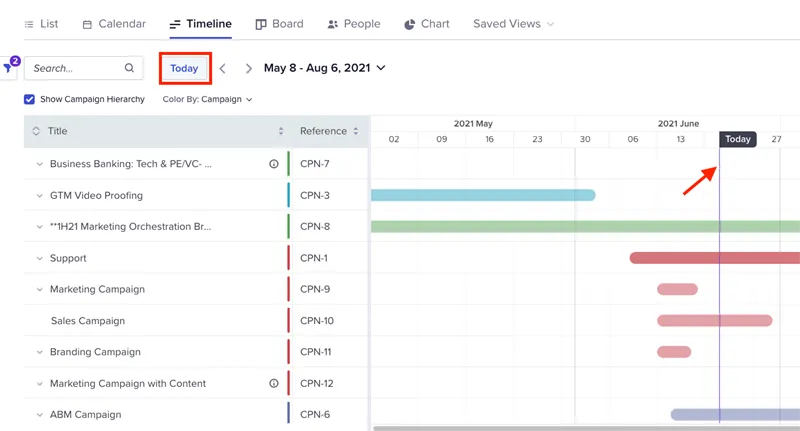Go to previous date range arrow

222,68
